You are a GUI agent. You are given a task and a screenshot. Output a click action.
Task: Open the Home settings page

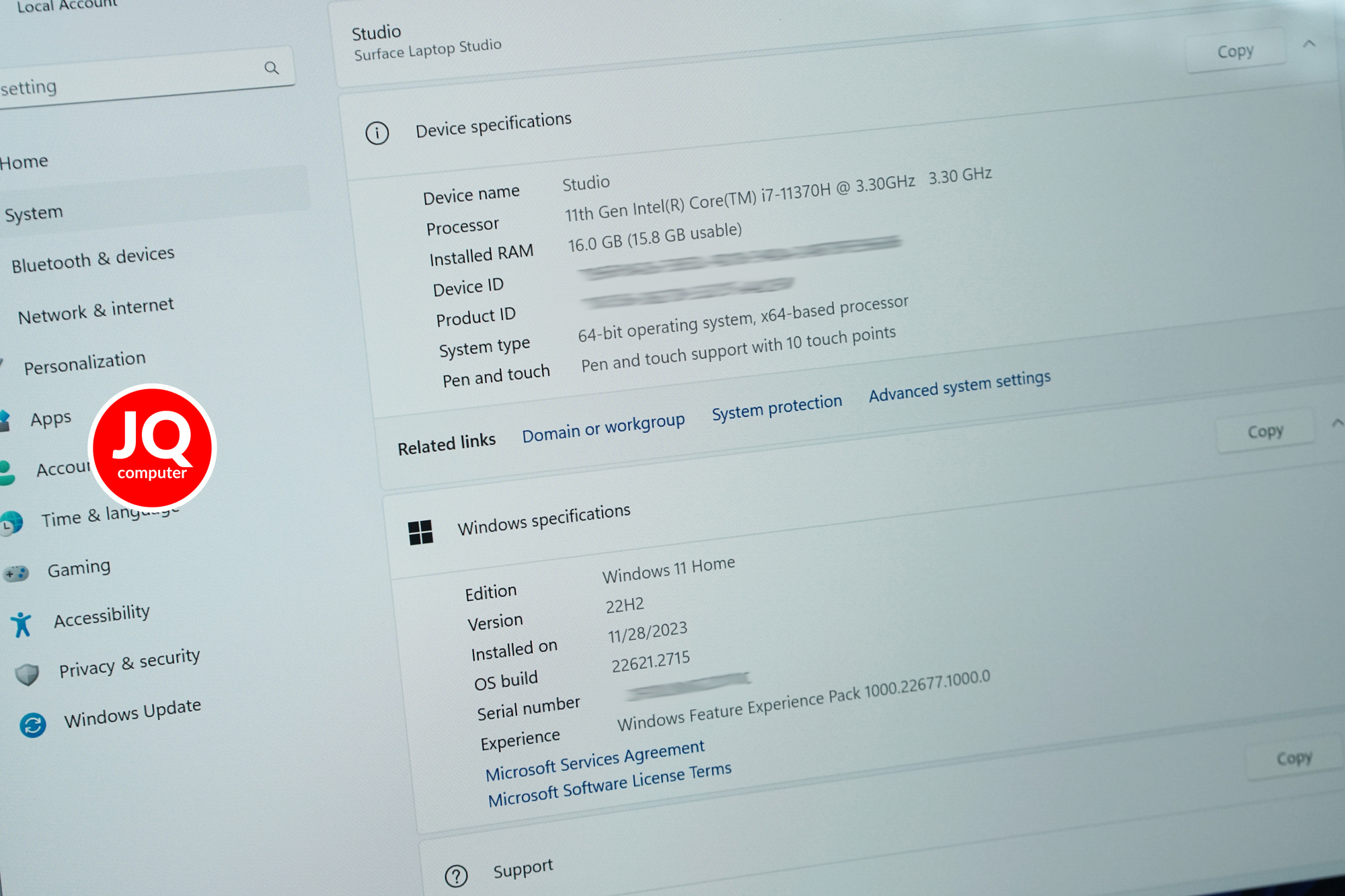coord(24,162)
